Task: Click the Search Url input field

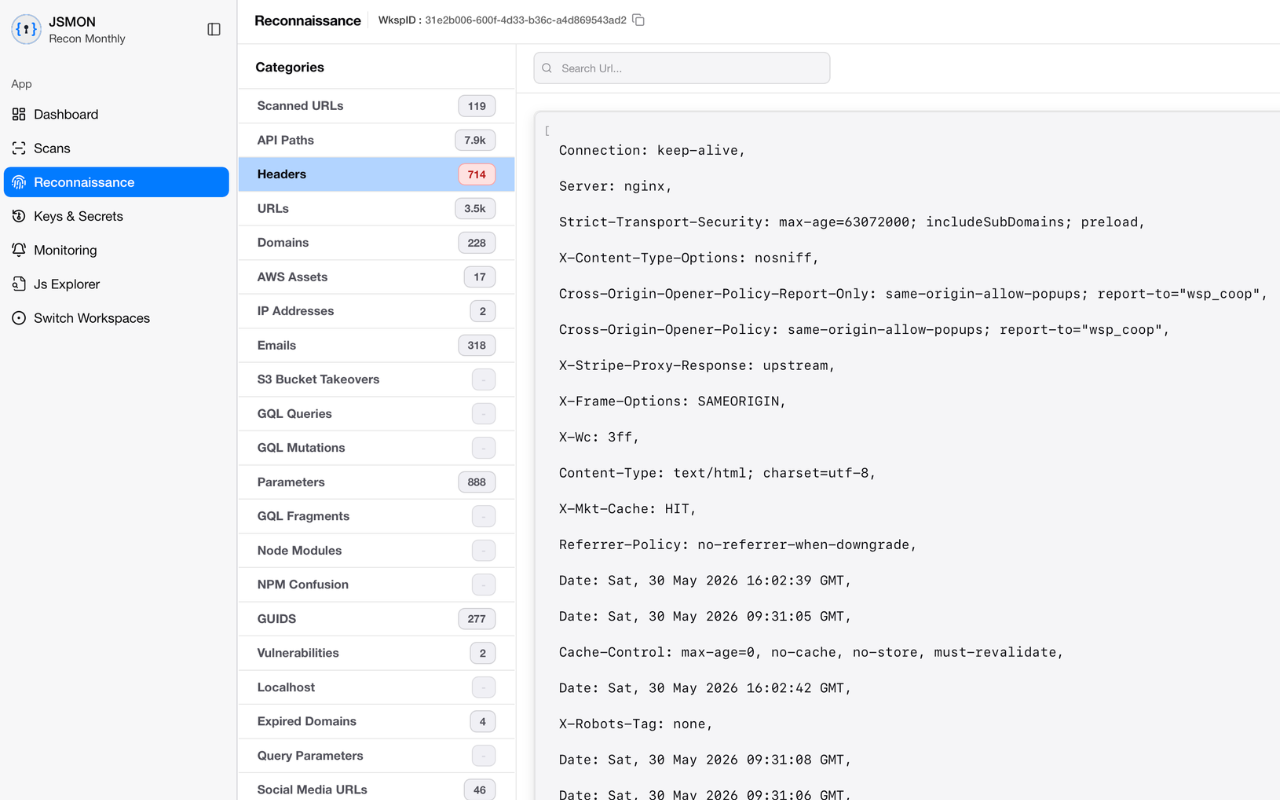Action: pyautogui.click(x=682, y=68)
